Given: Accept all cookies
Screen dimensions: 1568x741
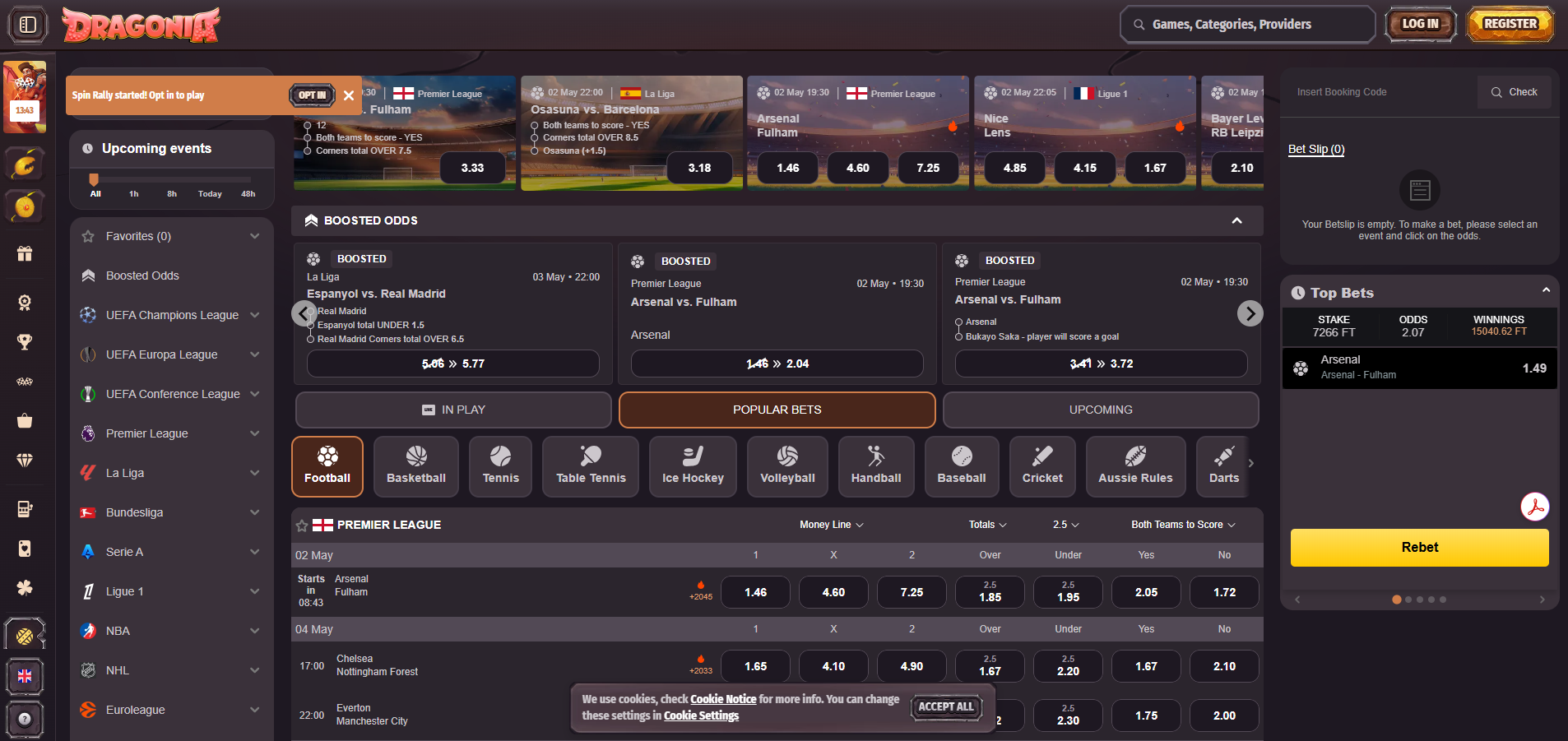Looking at the screenshot, I should tap(946, 706).
